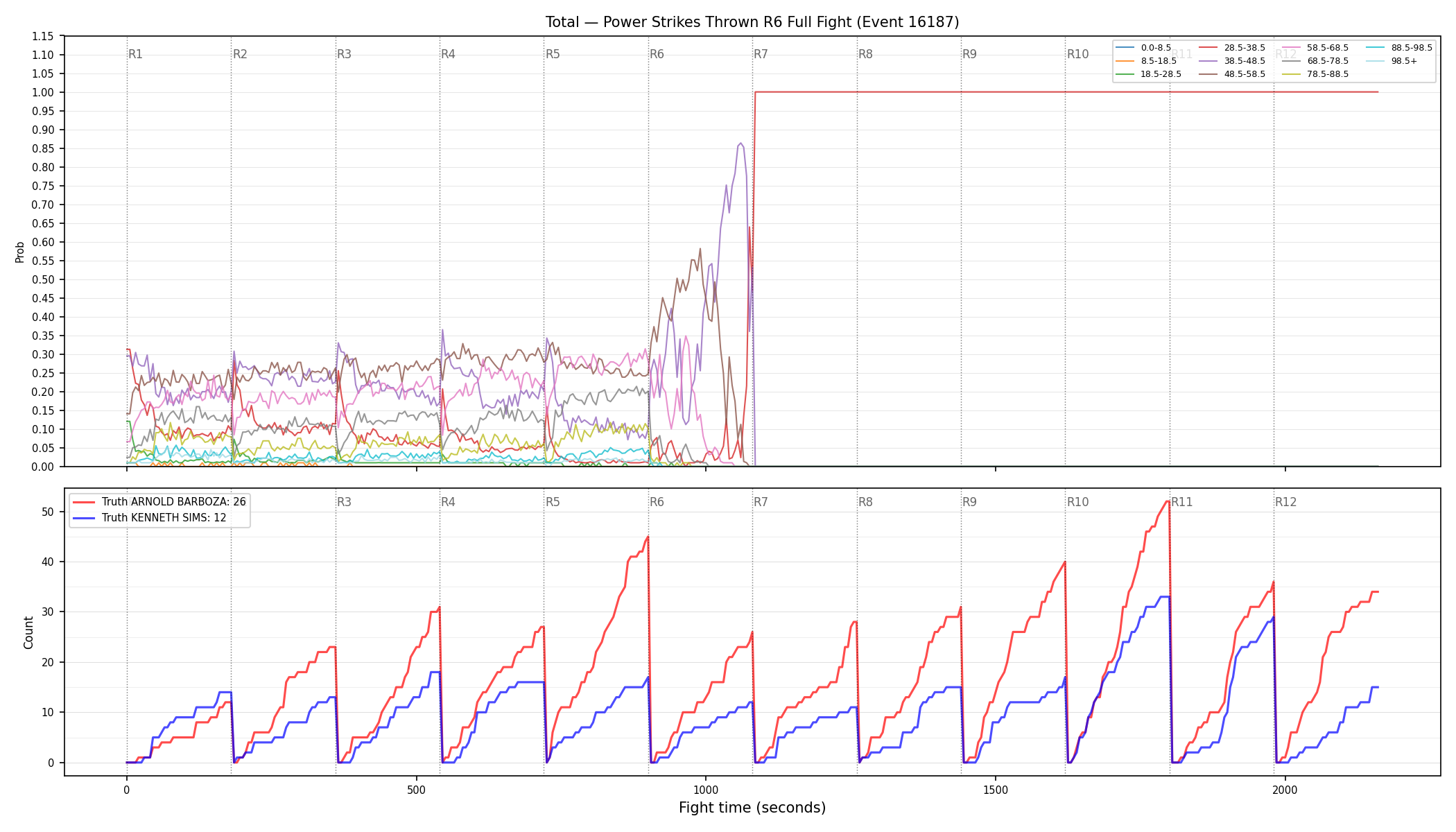The image size is (1456, 832).
Task: Click the 500 tick on the x-axis
Action: click(416, 790)
